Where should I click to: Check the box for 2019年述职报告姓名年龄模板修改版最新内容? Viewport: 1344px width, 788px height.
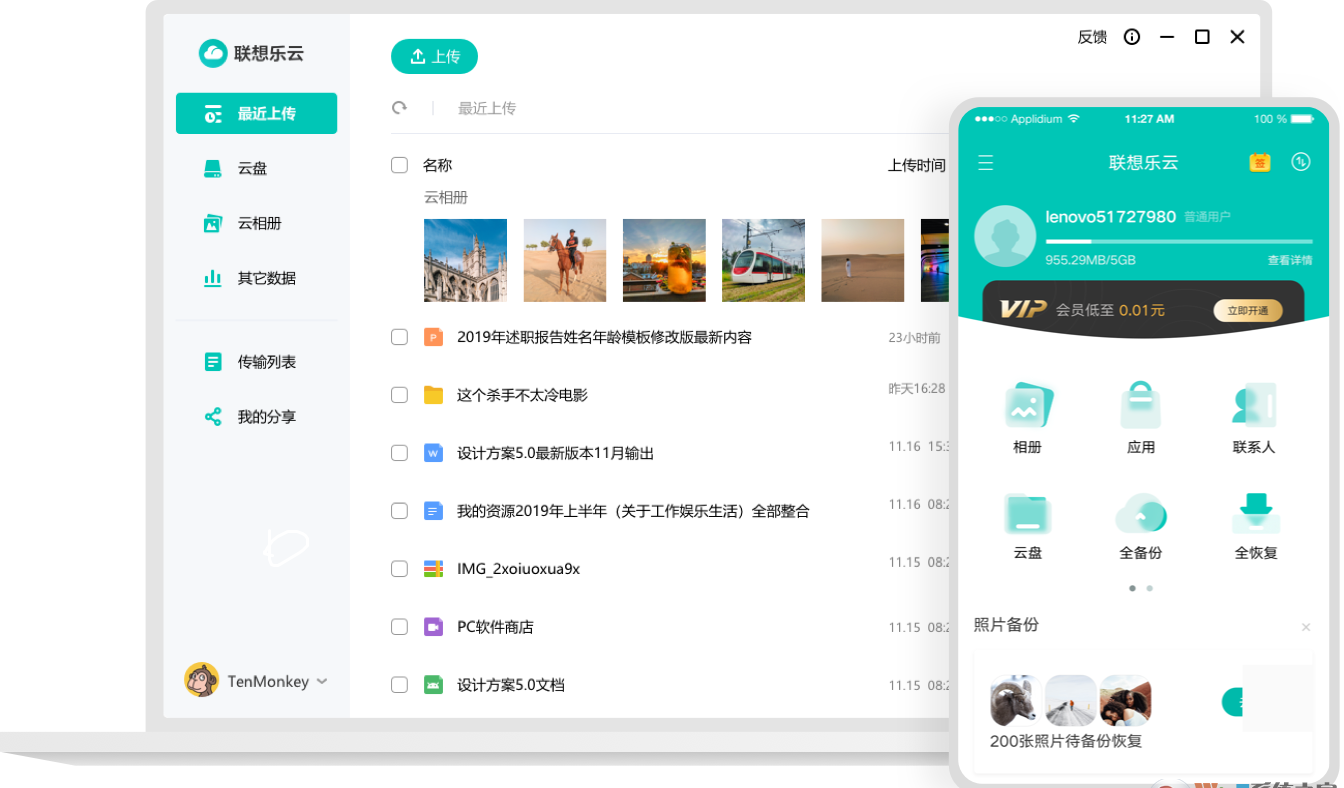399,337
